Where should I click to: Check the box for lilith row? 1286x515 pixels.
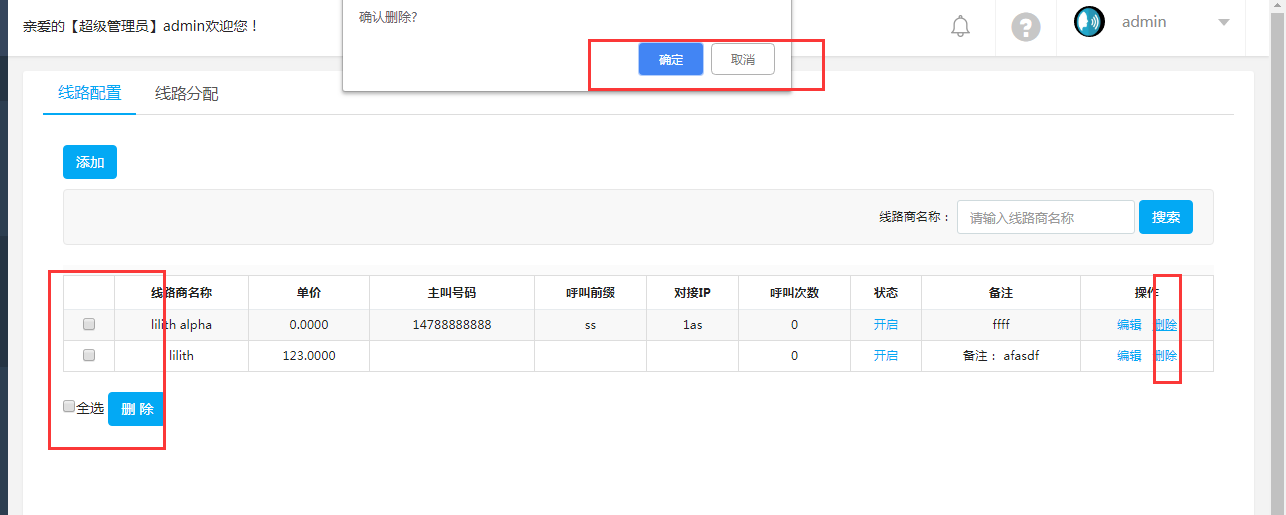point(89,356)
